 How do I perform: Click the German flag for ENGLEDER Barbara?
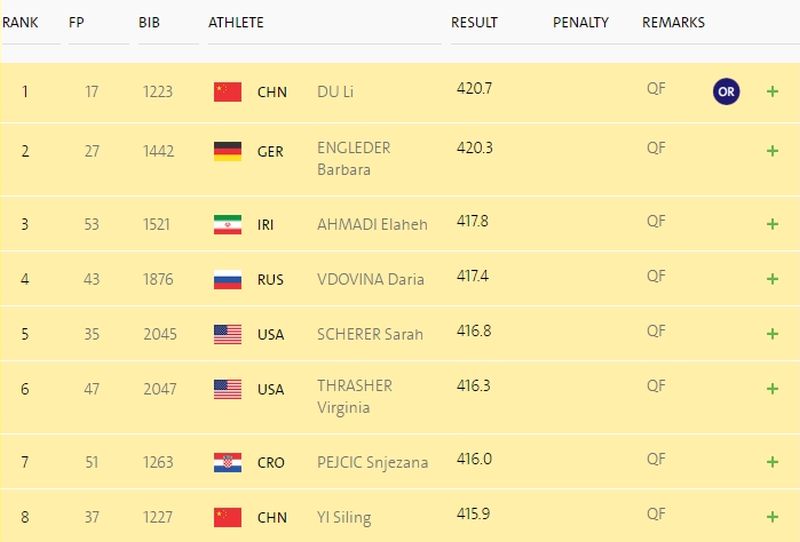[228, 151]
